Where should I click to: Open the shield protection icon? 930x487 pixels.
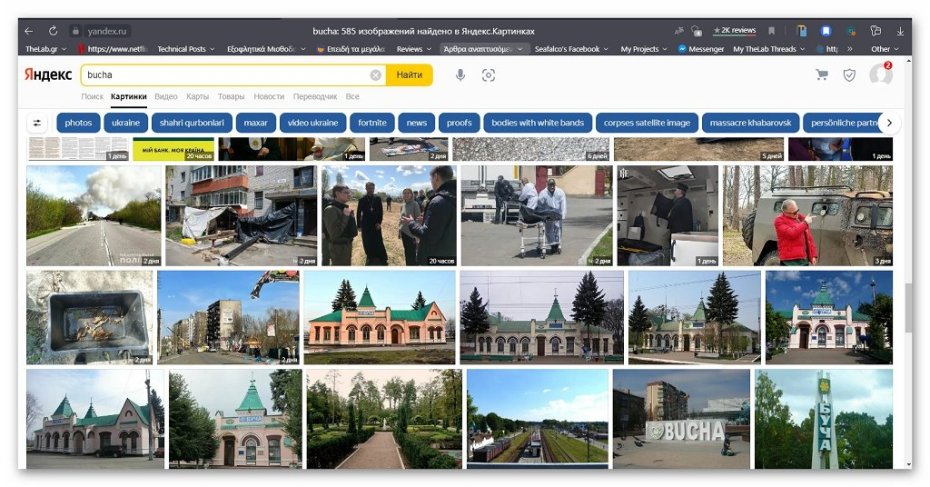click(849, 75)
